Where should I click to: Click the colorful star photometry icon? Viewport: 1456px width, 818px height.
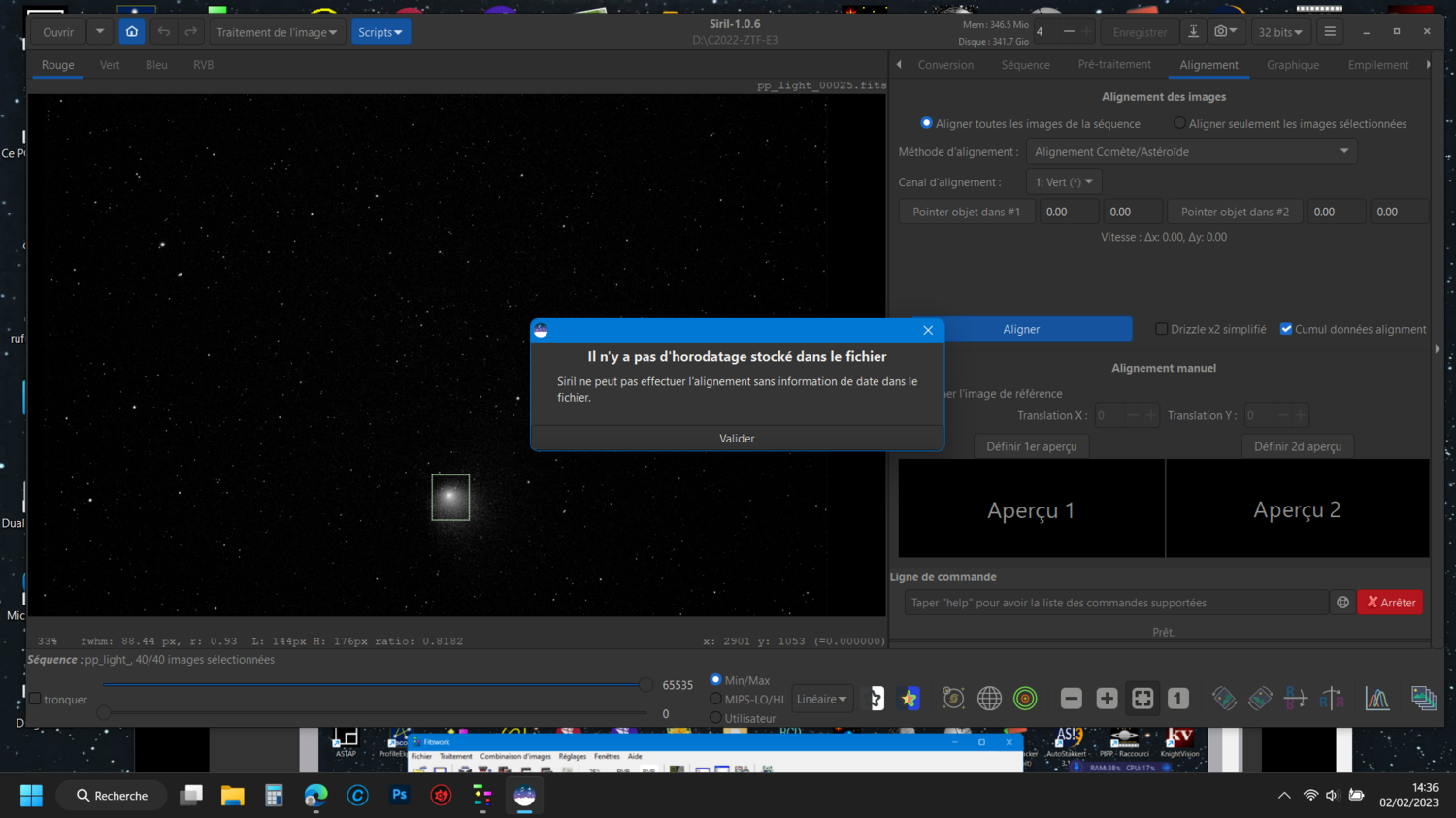[910, 699]
